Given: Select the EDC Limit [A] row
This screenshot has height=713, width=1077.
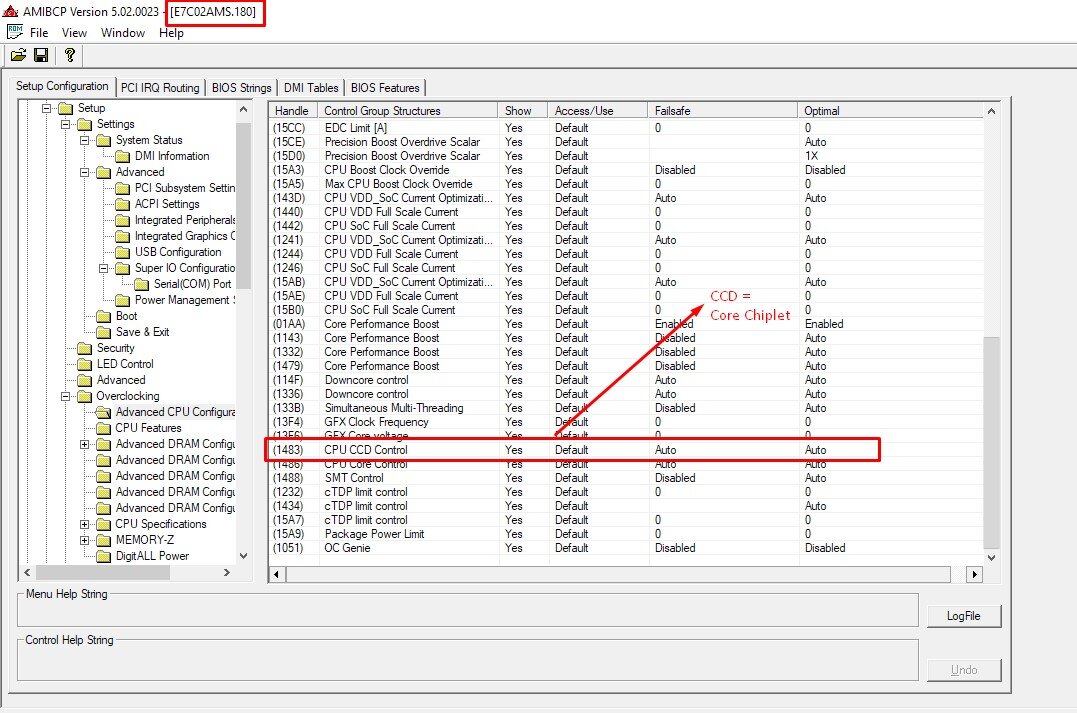Looking at the screenshot, I should (626, 128).
